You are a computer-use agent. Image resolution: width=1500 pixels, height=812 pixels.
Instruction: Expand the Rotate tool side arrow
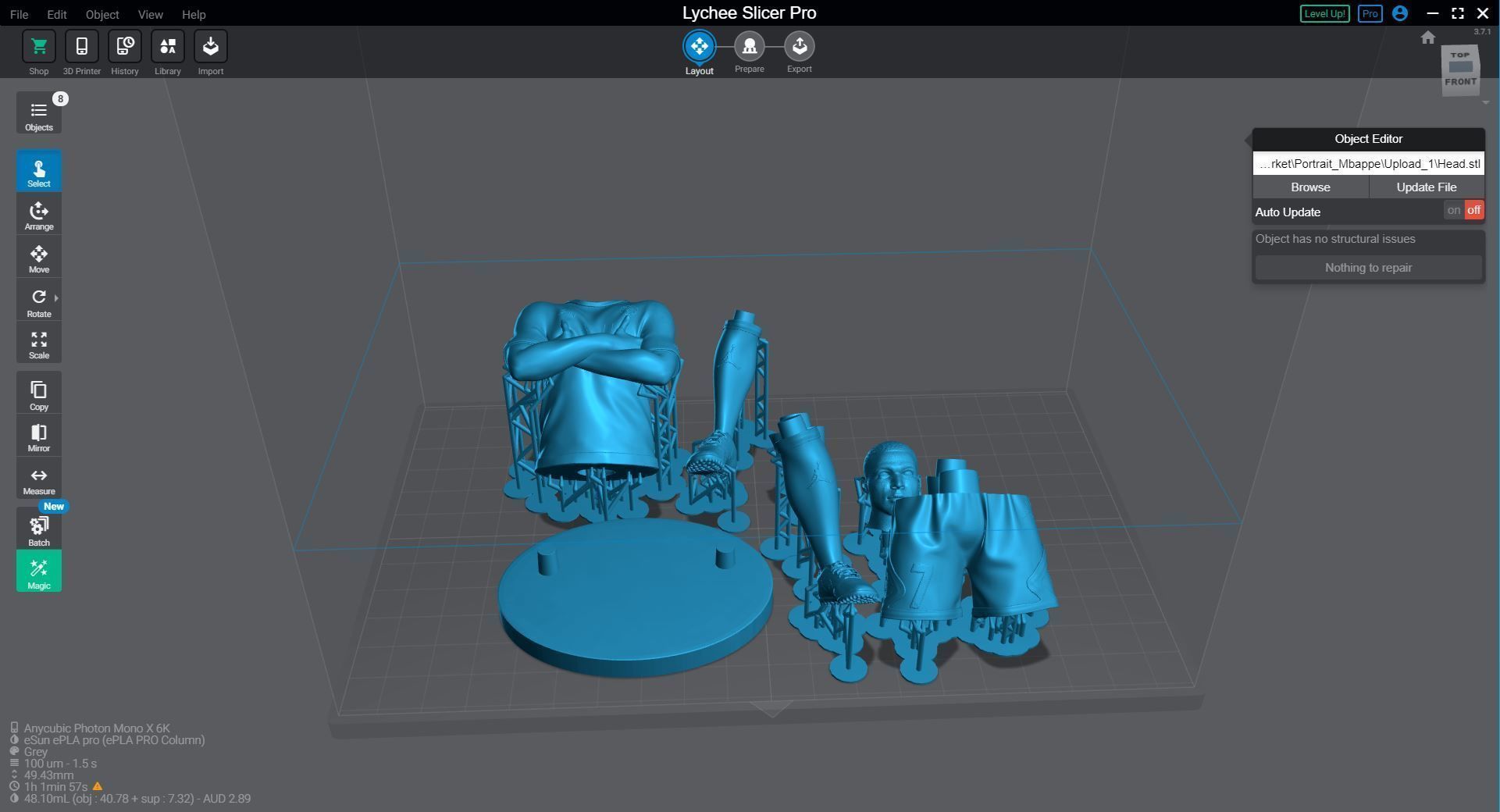click(x=56, y=297)
